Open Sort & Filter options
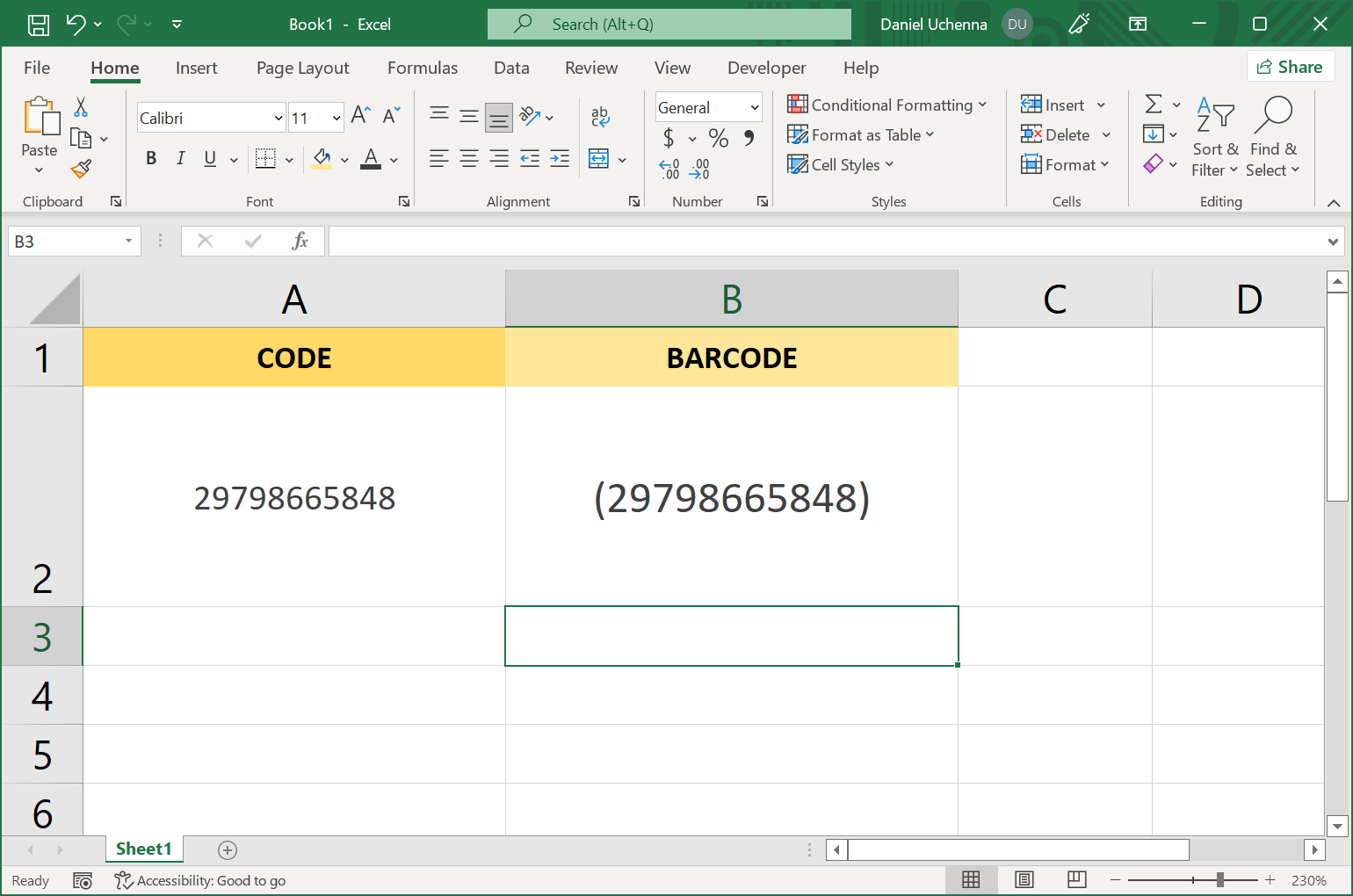 1214,138
